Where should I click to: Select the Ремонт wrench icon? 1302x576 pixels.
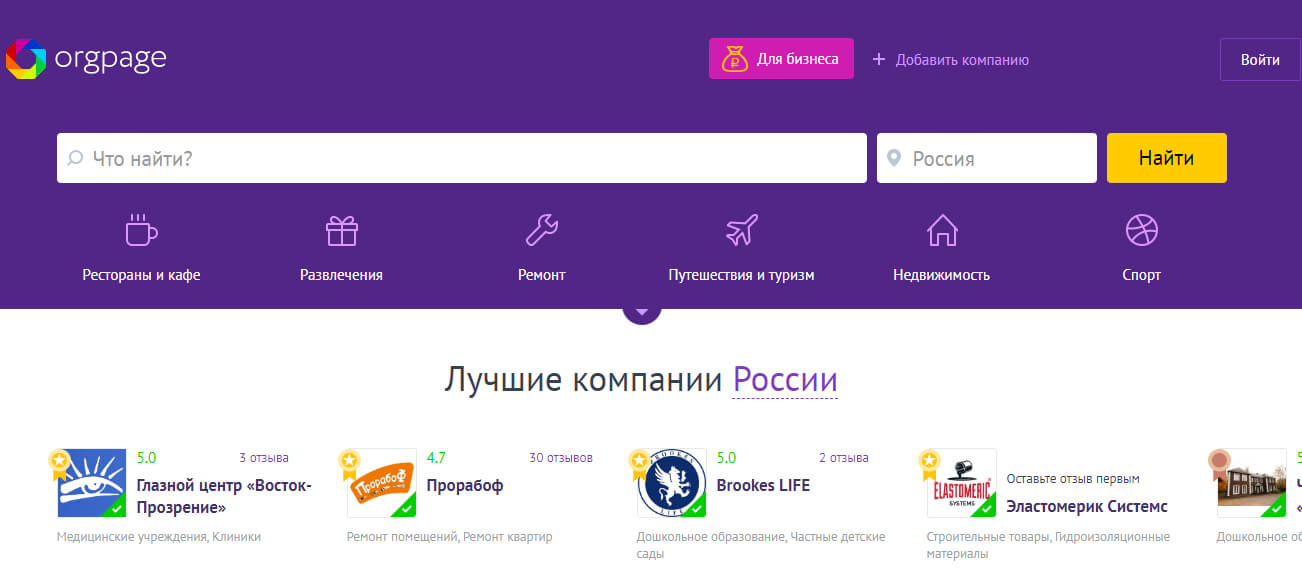(x=541, y=231)
